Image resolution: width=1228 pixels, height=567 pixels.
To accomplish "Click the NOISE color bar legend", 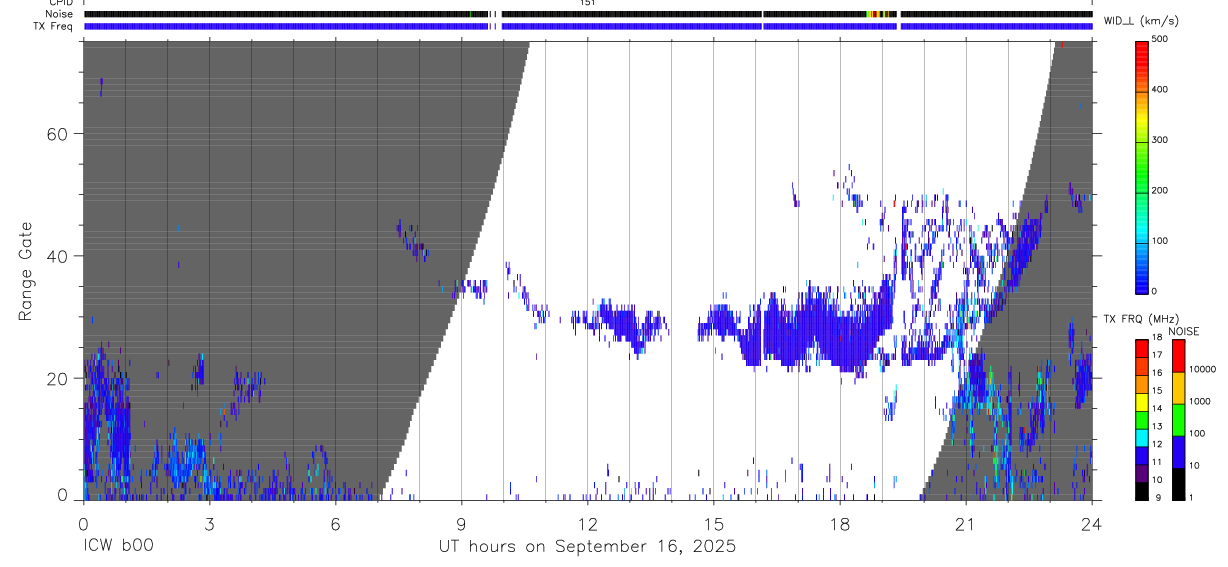I will click(x=1179, y=419).
